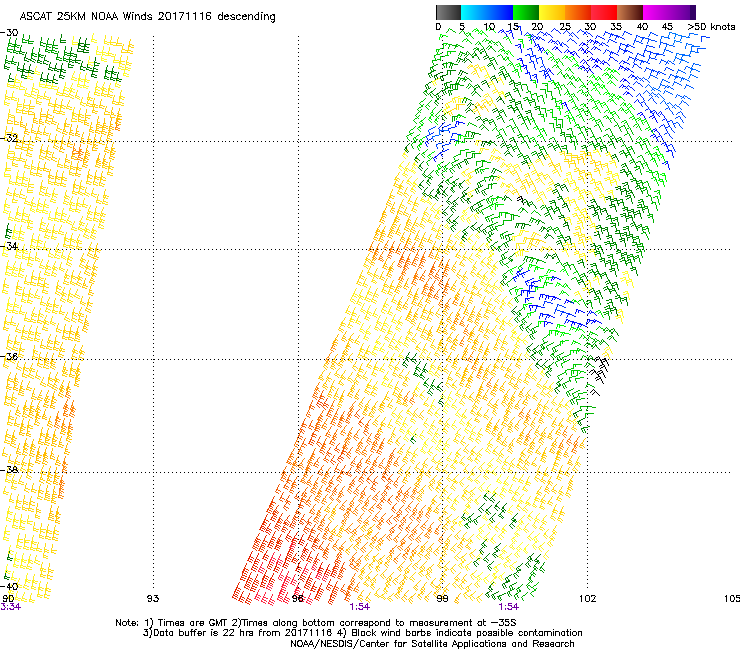Viewport: 740px width, 650px height.
Task: Select the yellow 20-25 knots color swatch
Action: click(552, 12)
